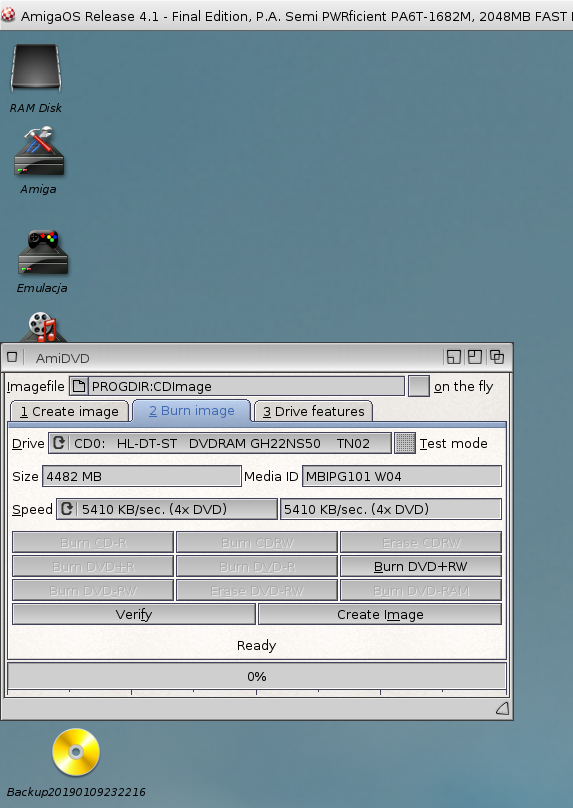Select the Amiga drive icon on desktop

coord(39,152)
